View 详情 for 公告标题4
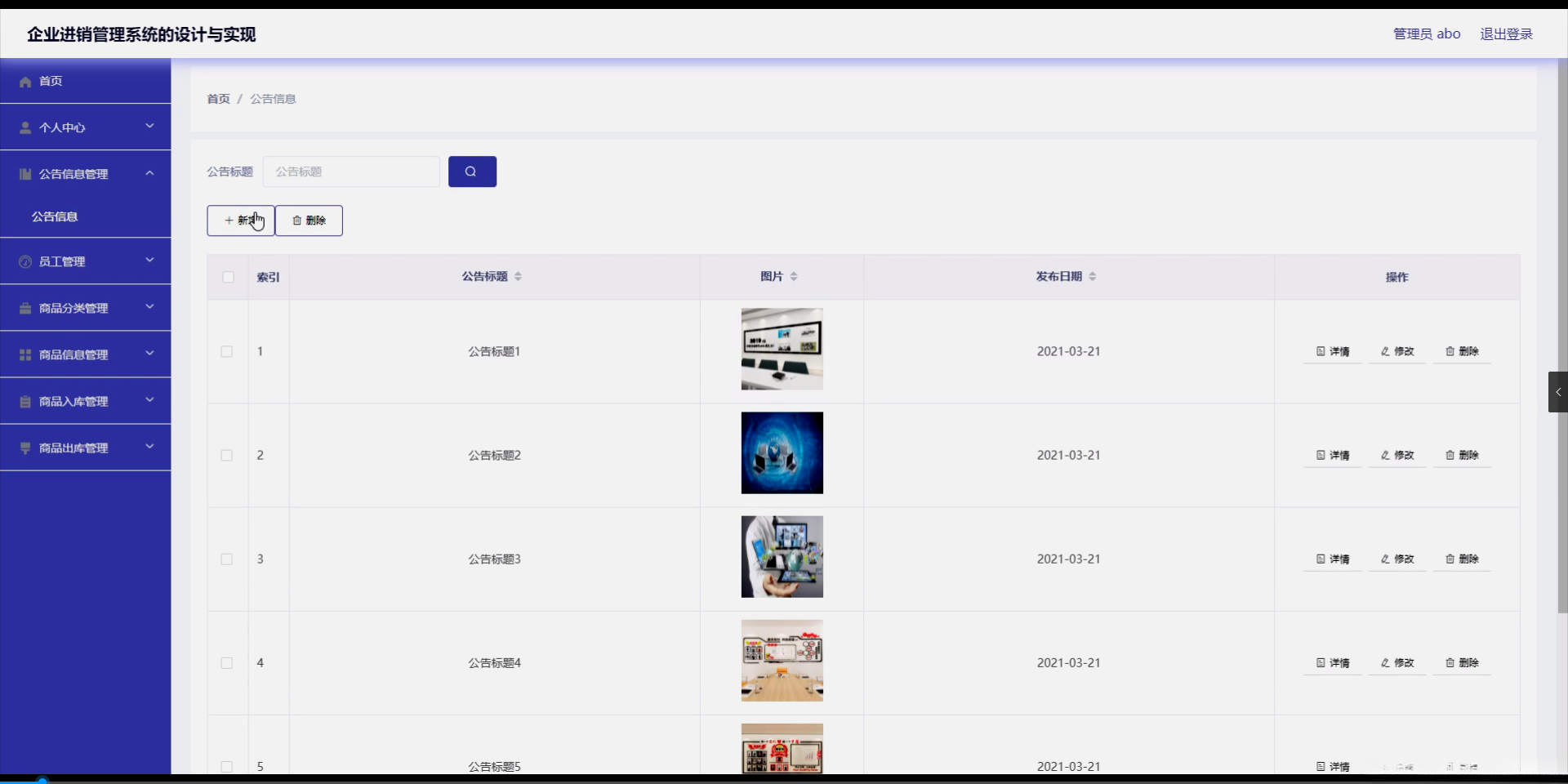The width and height of the screenshot is (1568, 784). pyautogui.click(x=1333, y=662)
